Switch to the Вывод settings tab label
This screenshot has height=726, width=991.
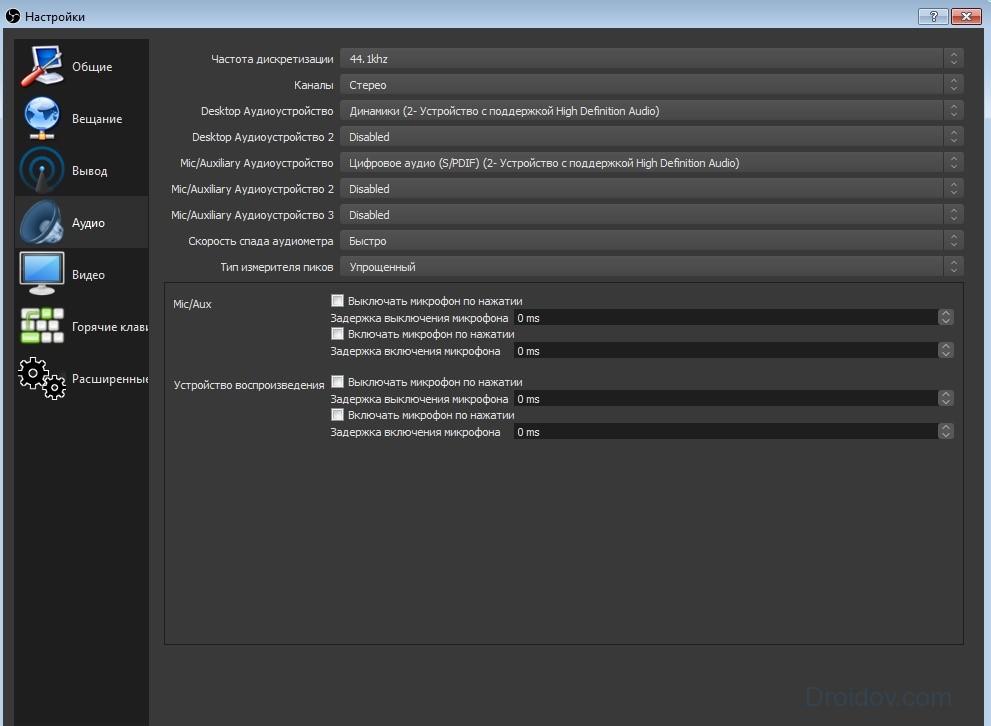pyautogui.click(x=90, y=171)
